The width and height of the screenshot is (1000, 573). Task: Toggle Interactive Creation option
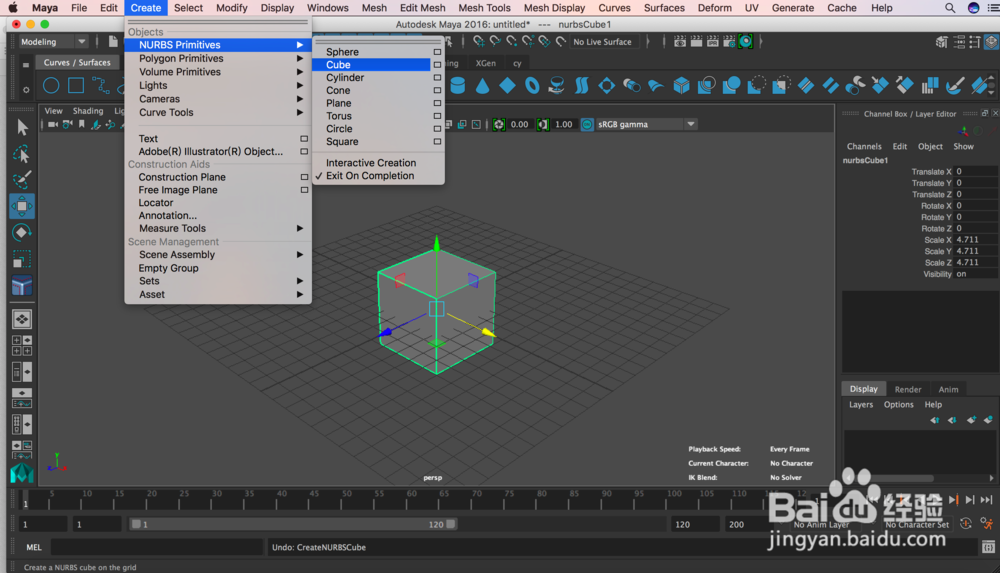[371, 163]
